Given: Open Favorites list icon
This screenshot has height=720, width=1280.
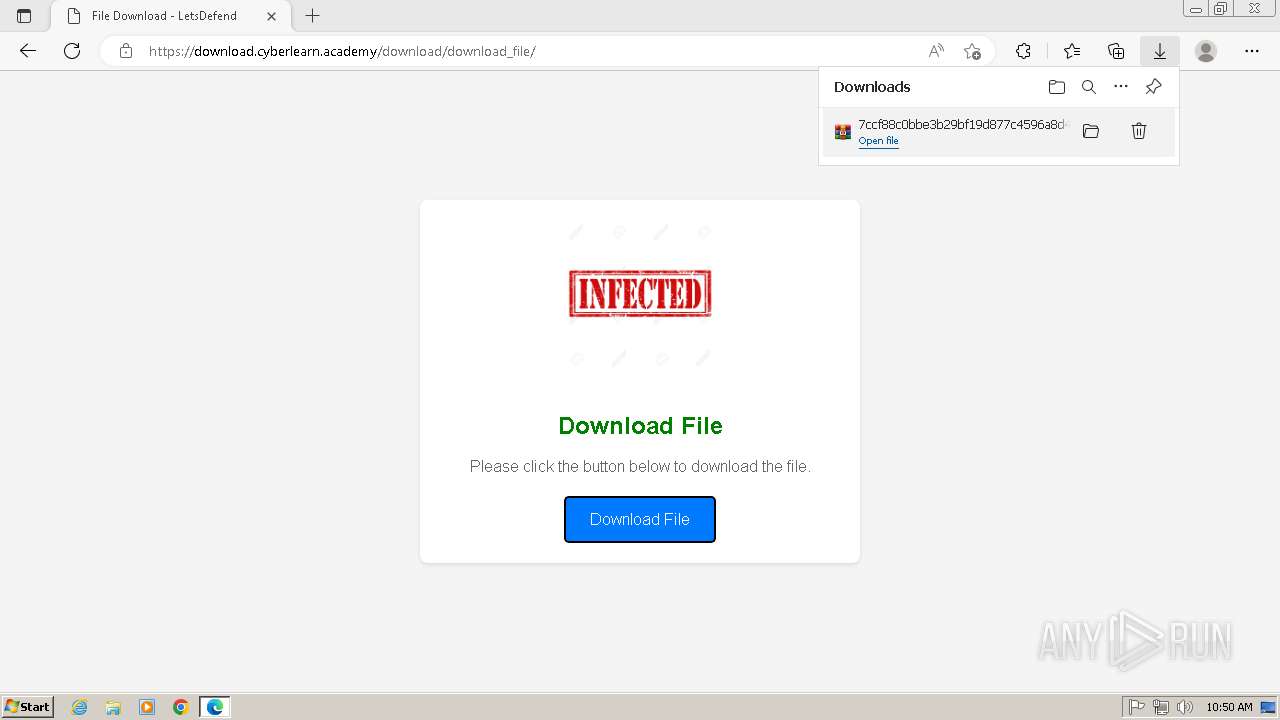Looking at the screenshot, I should tap(1072, 51).
